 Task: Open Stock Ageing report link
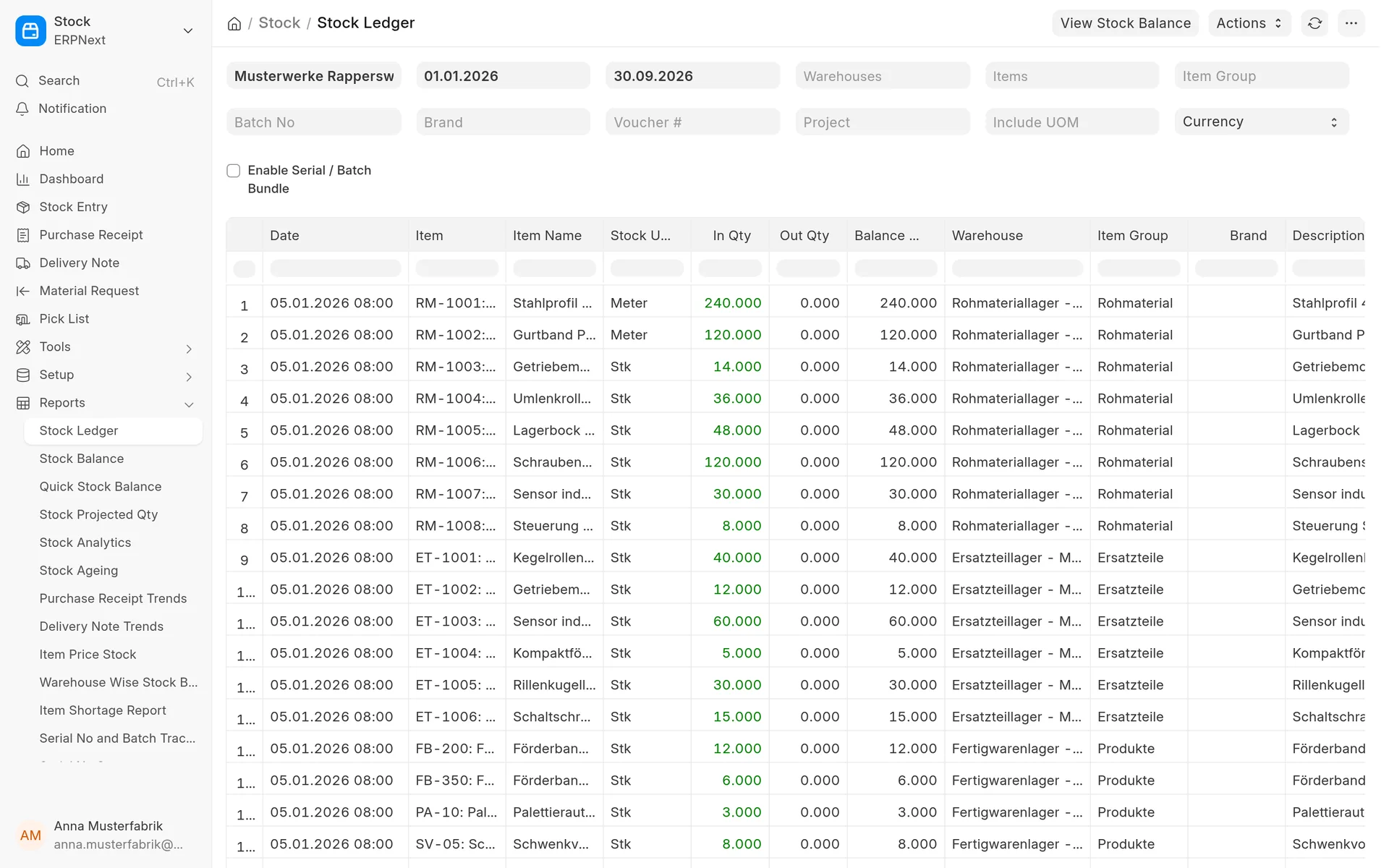(79, 571)
